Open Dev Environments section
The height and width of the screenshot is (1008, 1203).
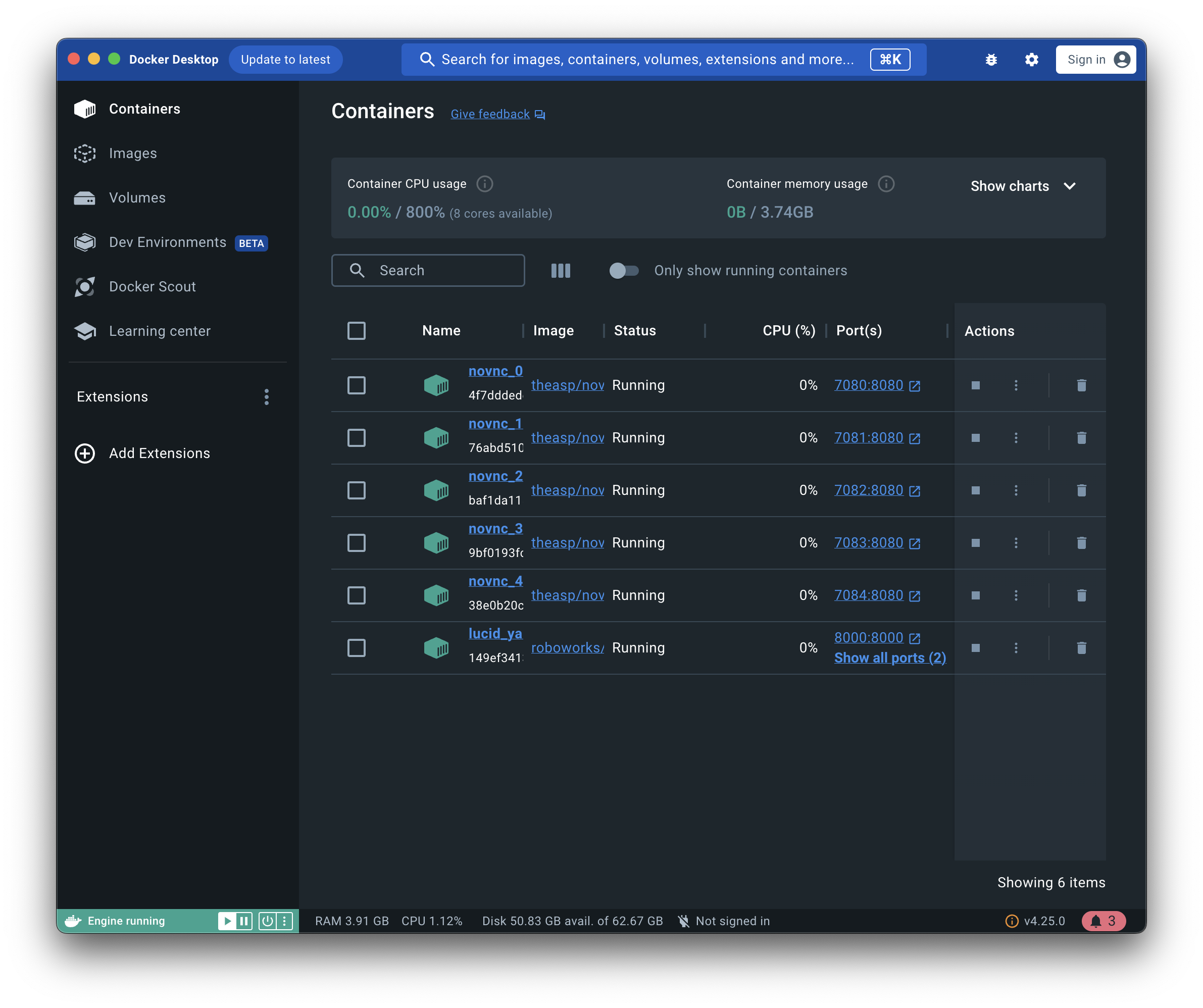(x=178, y=242)
